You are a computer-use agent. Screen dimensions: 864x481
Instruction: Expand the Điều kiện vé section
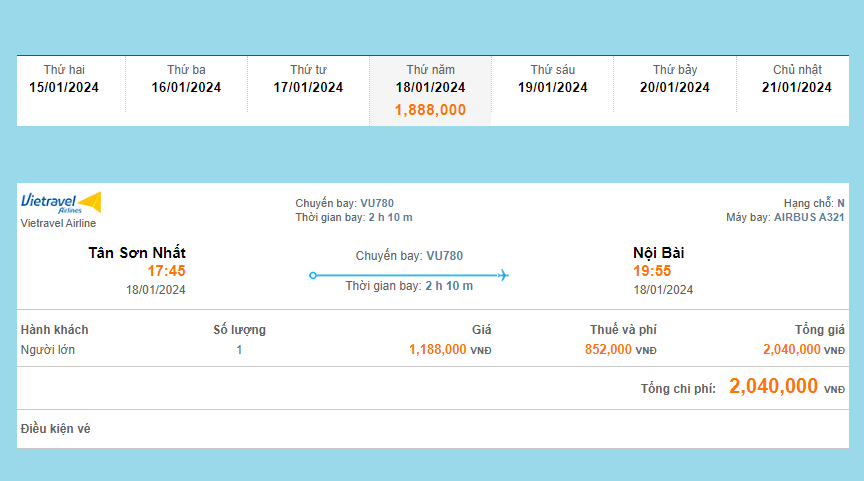click(x=56, y=429)
